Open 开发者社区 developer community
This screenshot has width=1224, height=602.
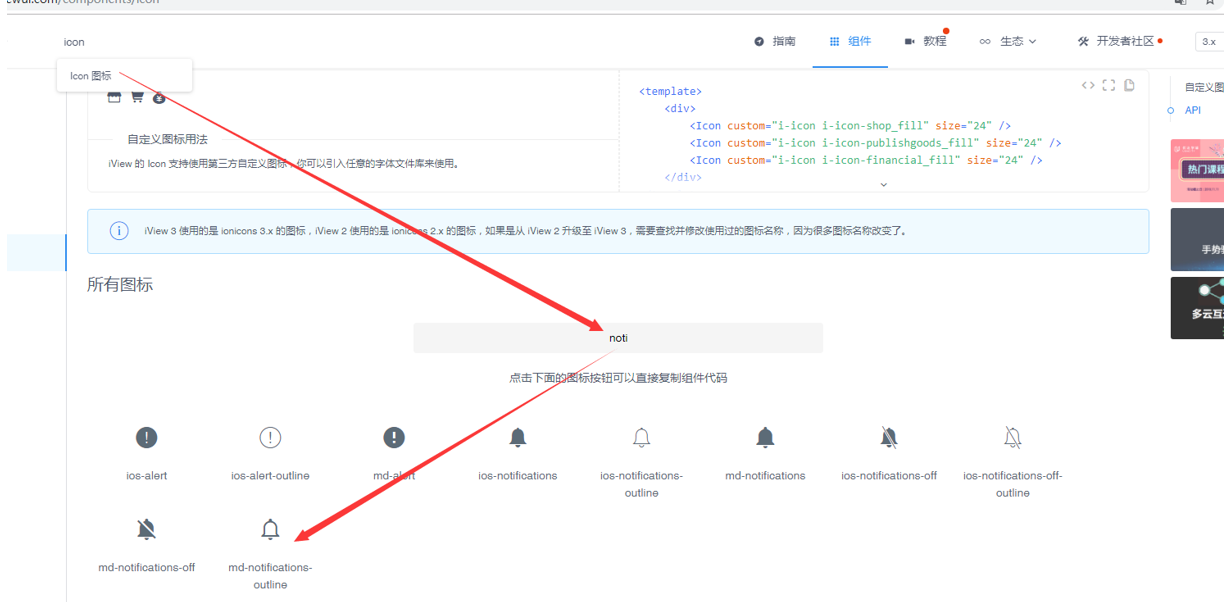click(x=1119, y=42)
